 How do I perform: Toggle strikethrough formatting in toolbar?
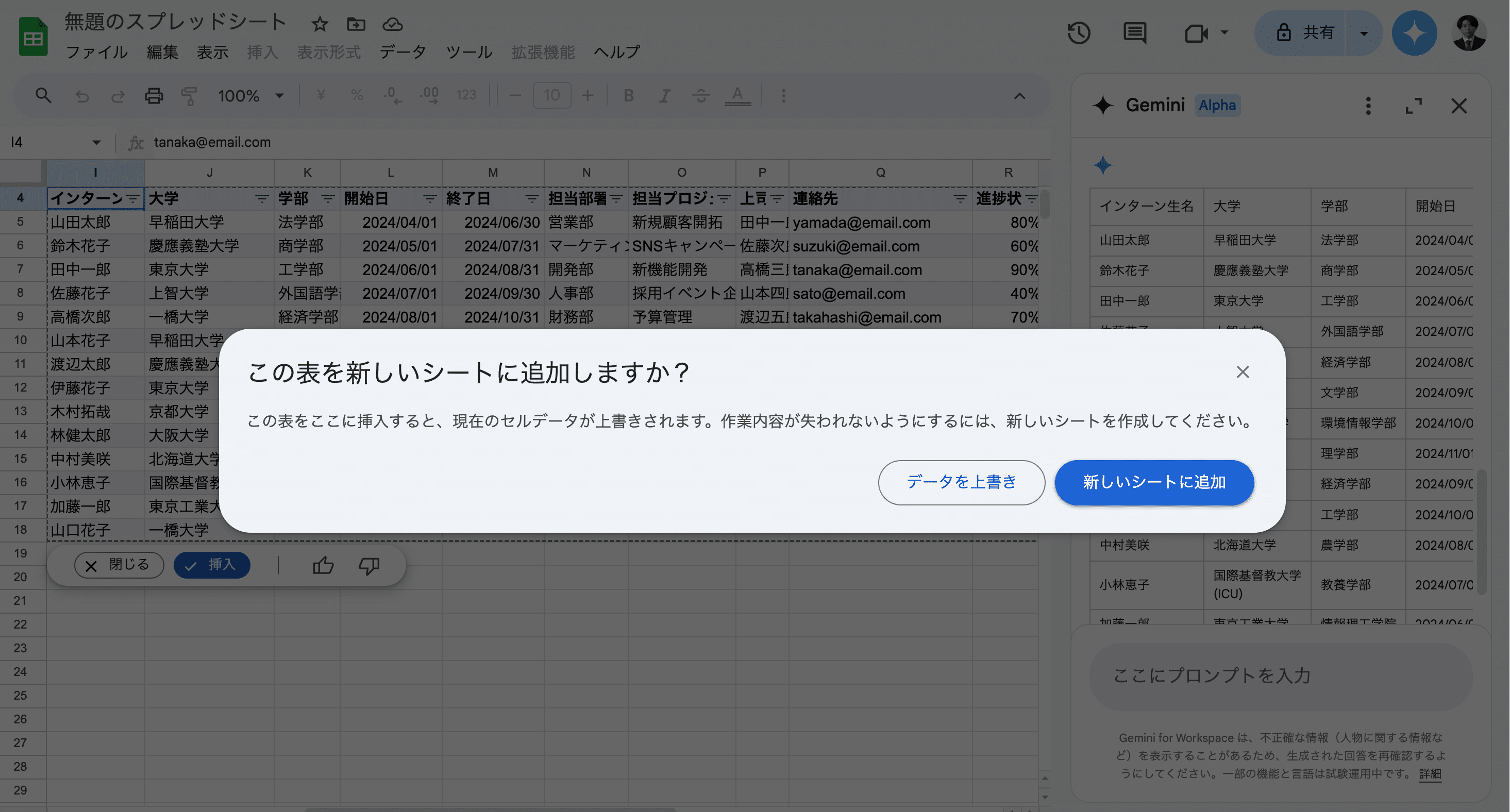point(701,95)
